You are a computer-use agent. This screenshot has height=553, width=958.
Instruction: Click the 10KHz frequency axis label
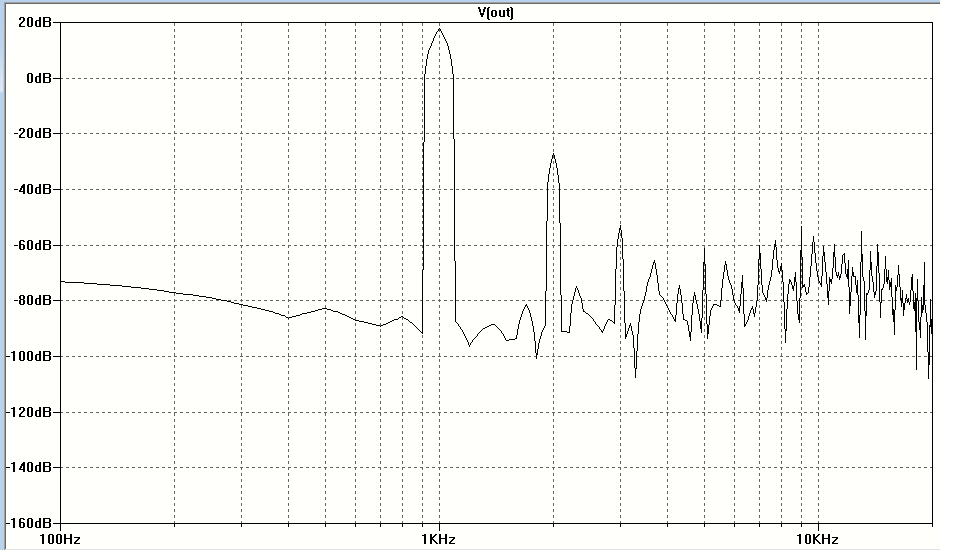tap(817, 540)
